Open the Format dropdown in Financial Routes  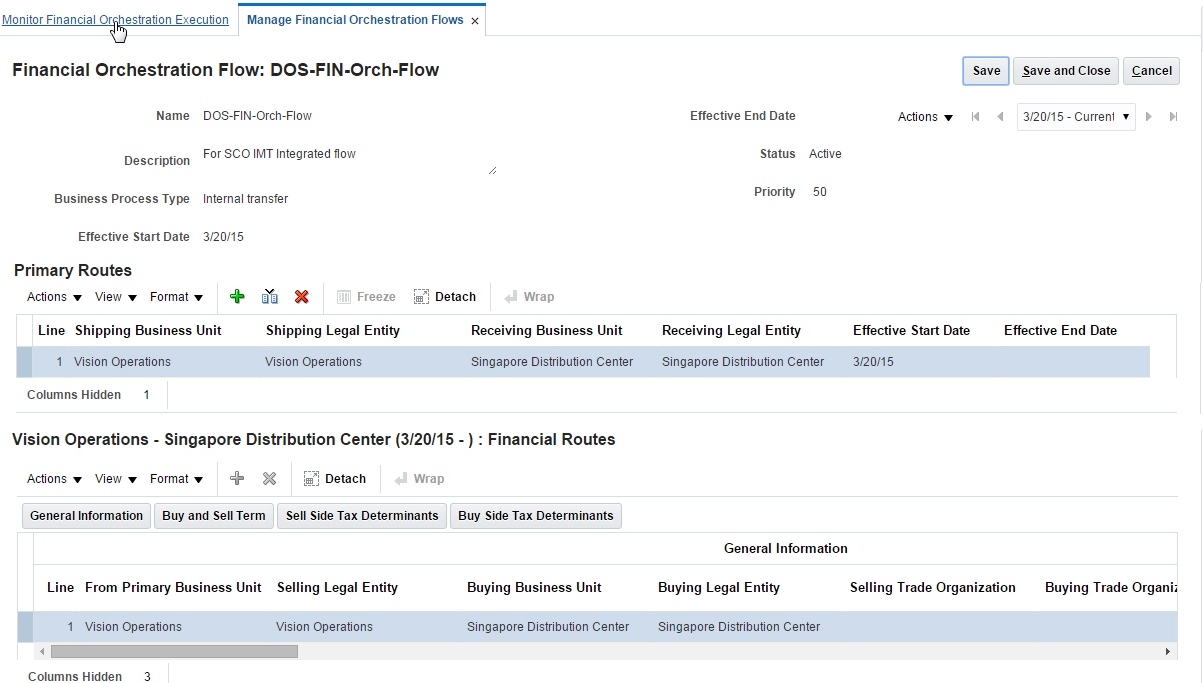tap(176, 479)
